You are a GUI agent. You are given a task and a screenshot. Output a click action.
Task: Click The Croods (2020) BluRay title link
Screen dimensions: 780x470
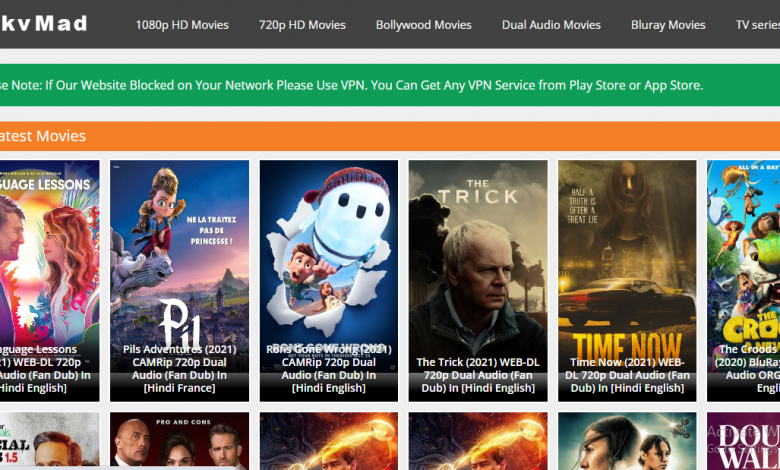click(x=747, y=369)
